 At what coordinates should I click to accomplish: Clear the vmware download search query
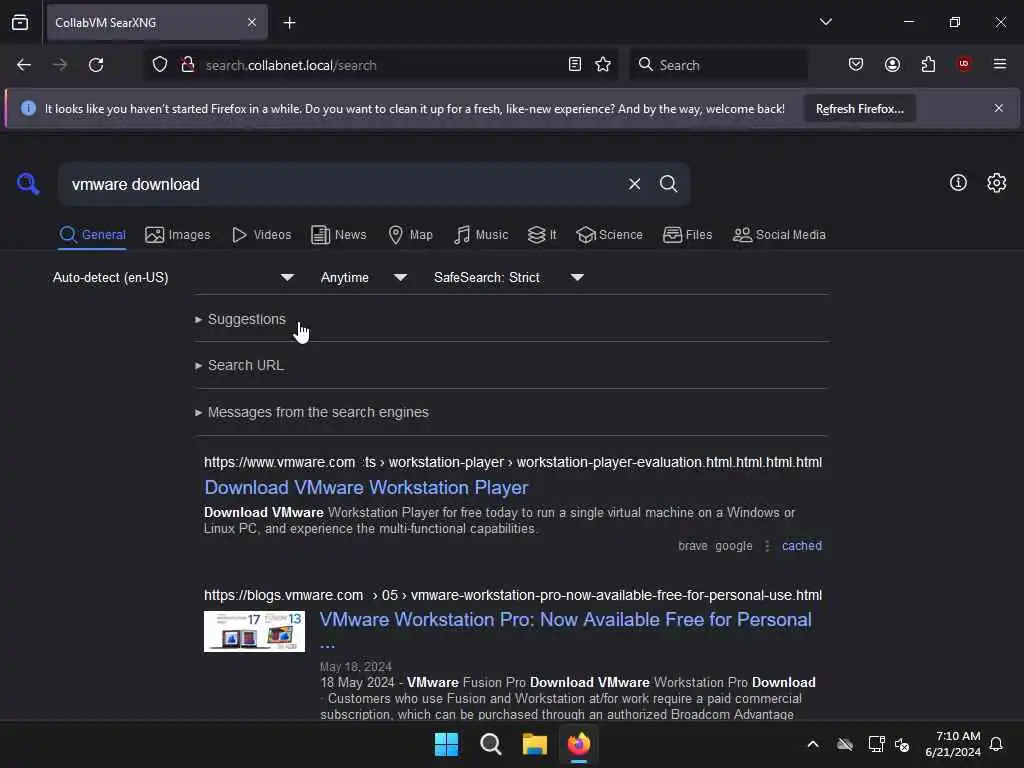coord(634,184)
